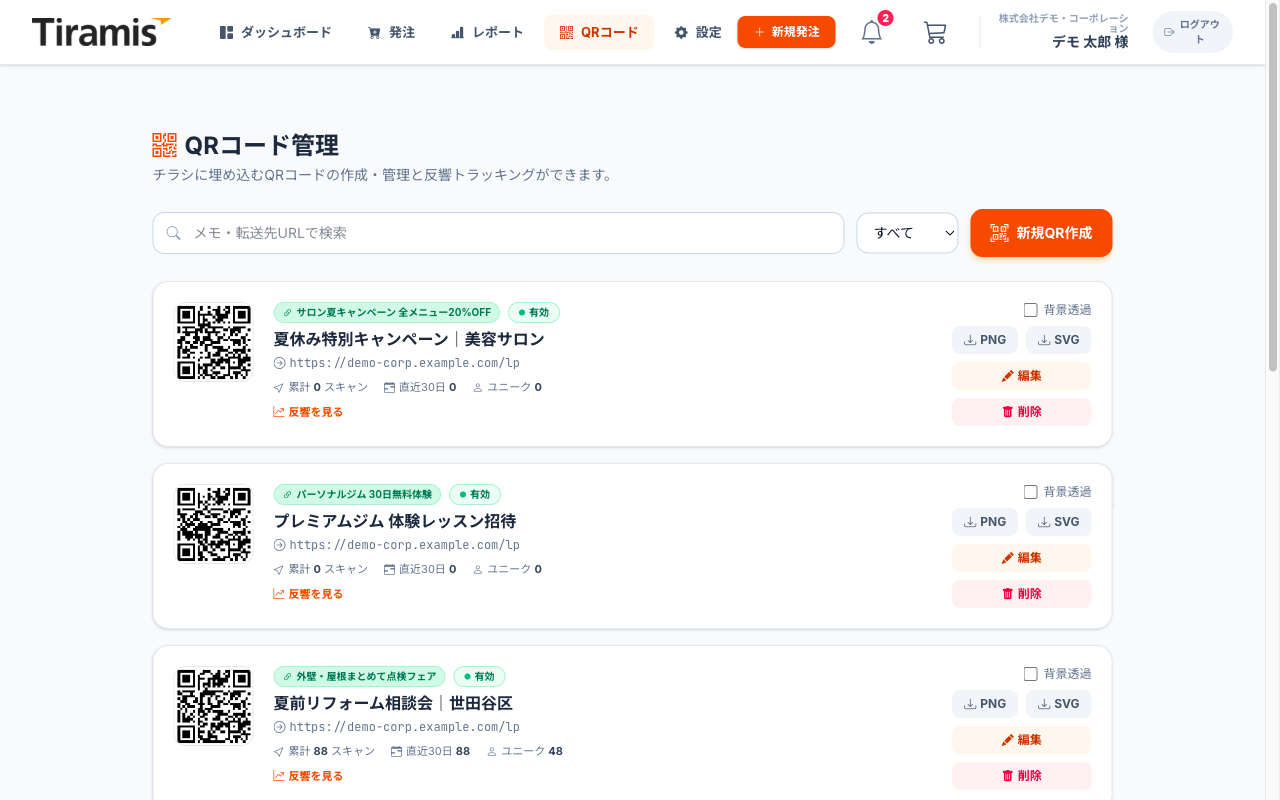Edit the 夏休み特別キャンペーン QR code
This screenshot has width=1280, height=800.
point(1022,376)
